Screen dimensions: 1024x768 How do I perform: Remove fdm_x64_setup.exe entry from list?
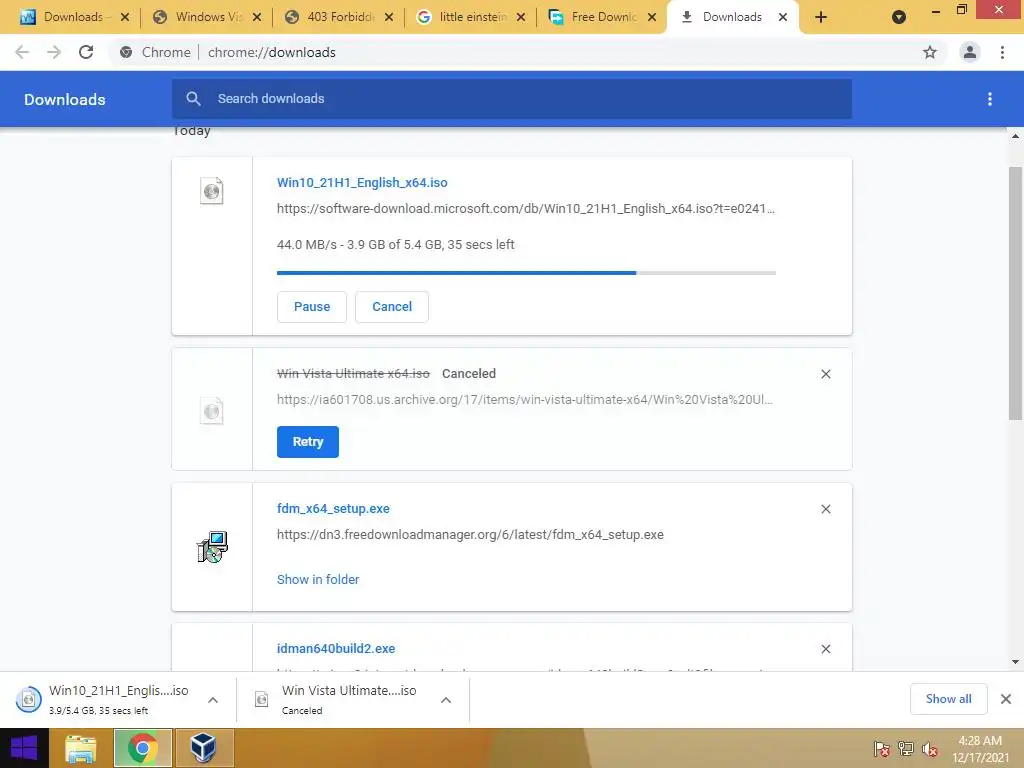tap(825, 509)
